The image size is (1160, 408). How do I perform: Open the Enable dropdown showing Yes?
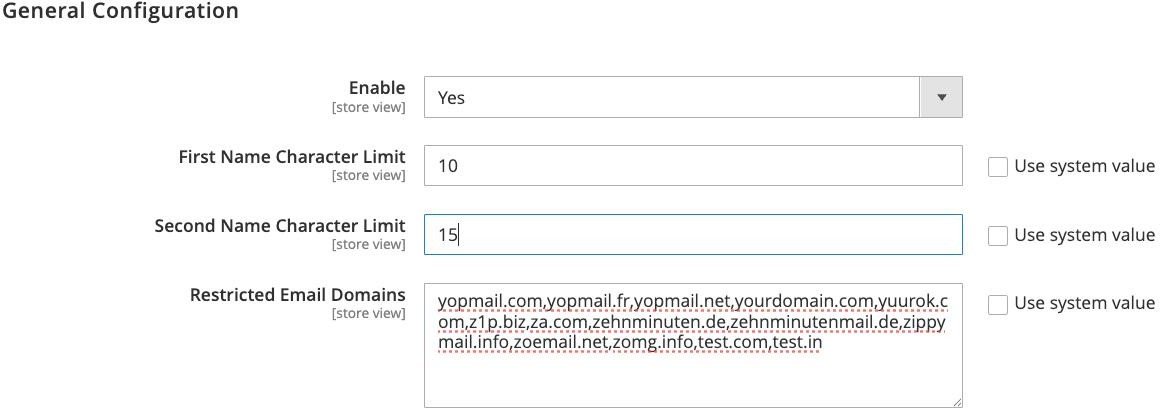point(672,98)
